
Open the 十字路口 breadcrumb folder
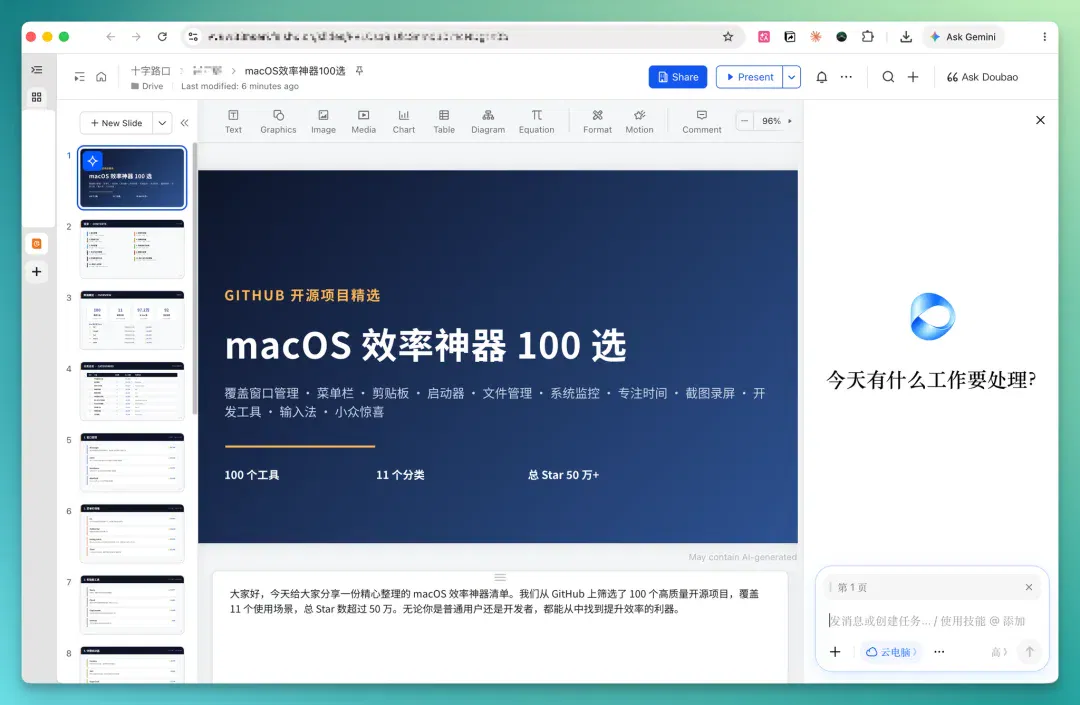click(151, 71)
